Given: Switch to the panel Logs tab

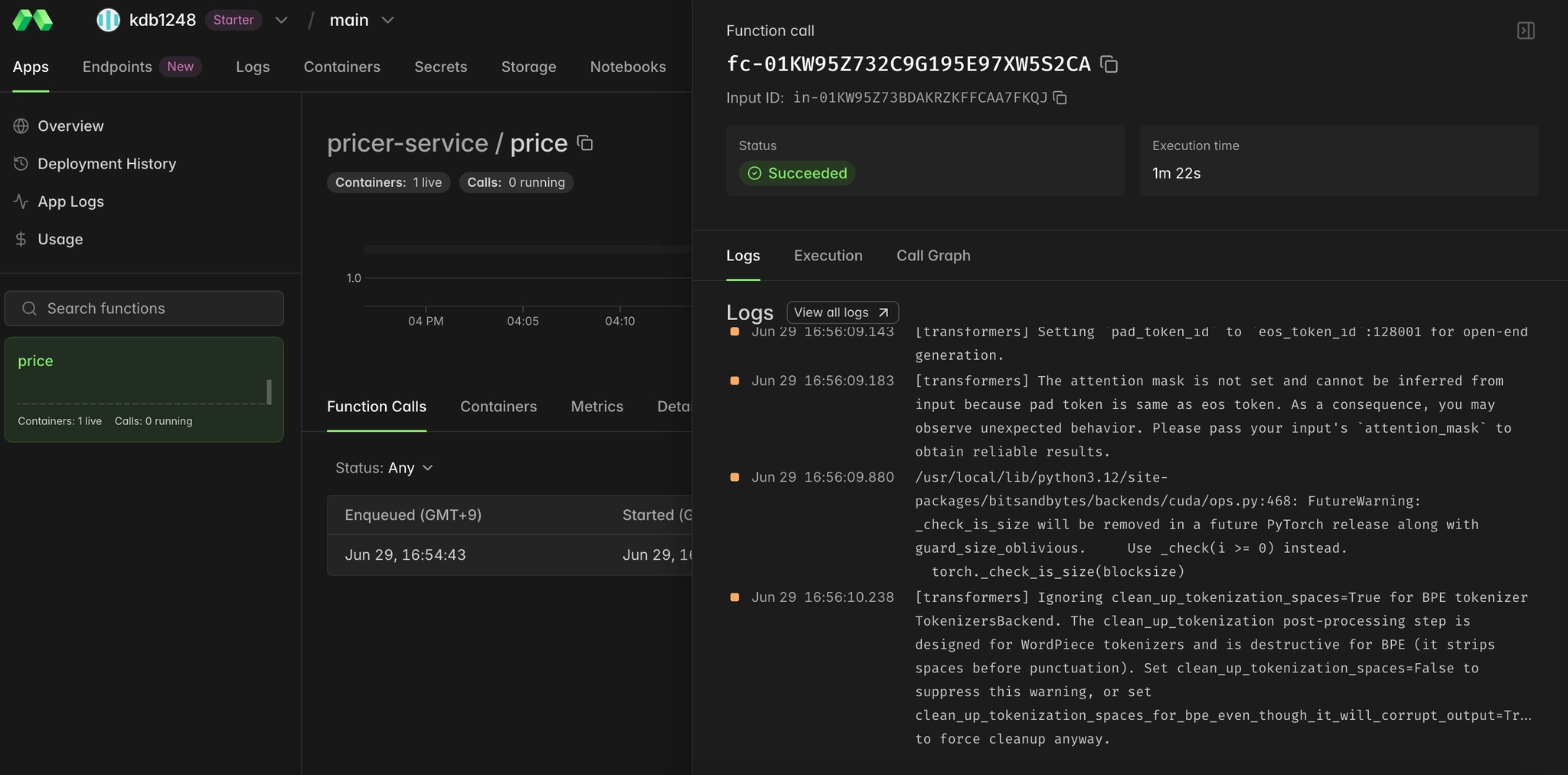Looking at the screenshot, I should coord(743,256).
